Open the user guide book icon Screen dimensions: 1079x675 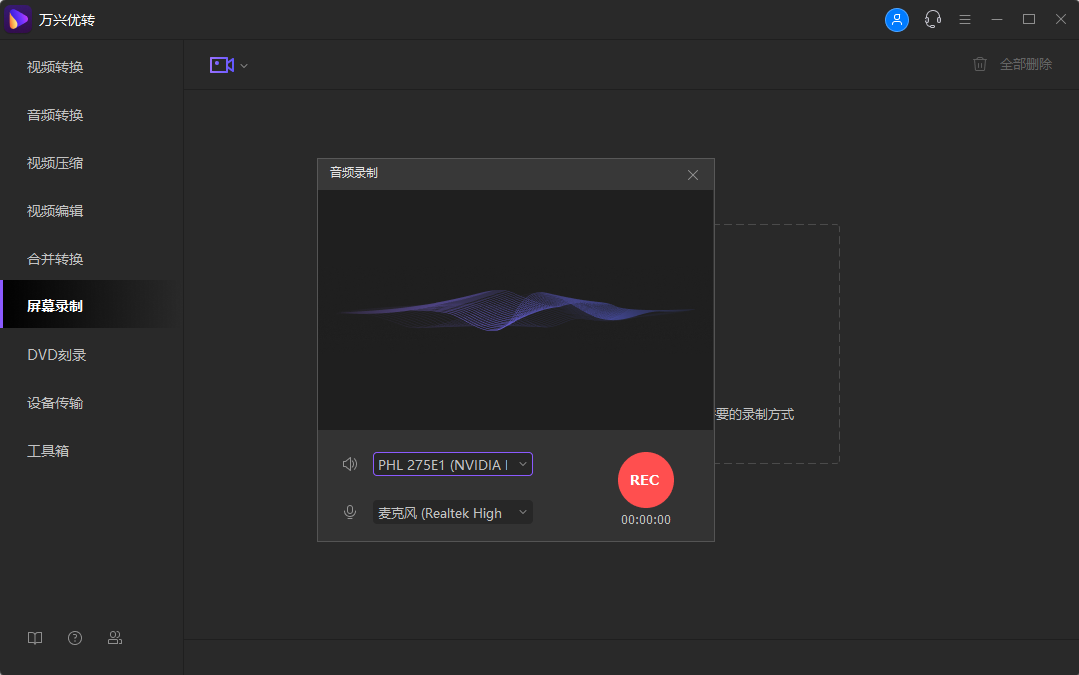(34, 637)
